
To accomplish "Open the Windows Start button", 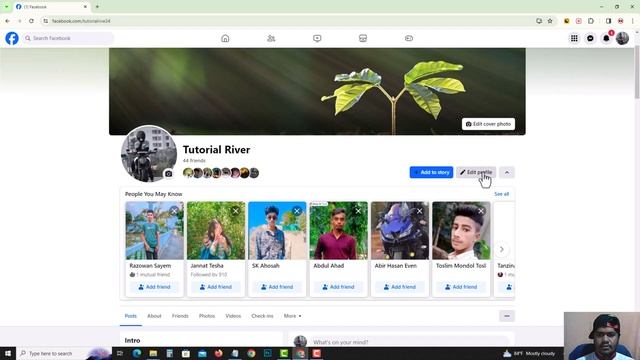I will (7, 353).
